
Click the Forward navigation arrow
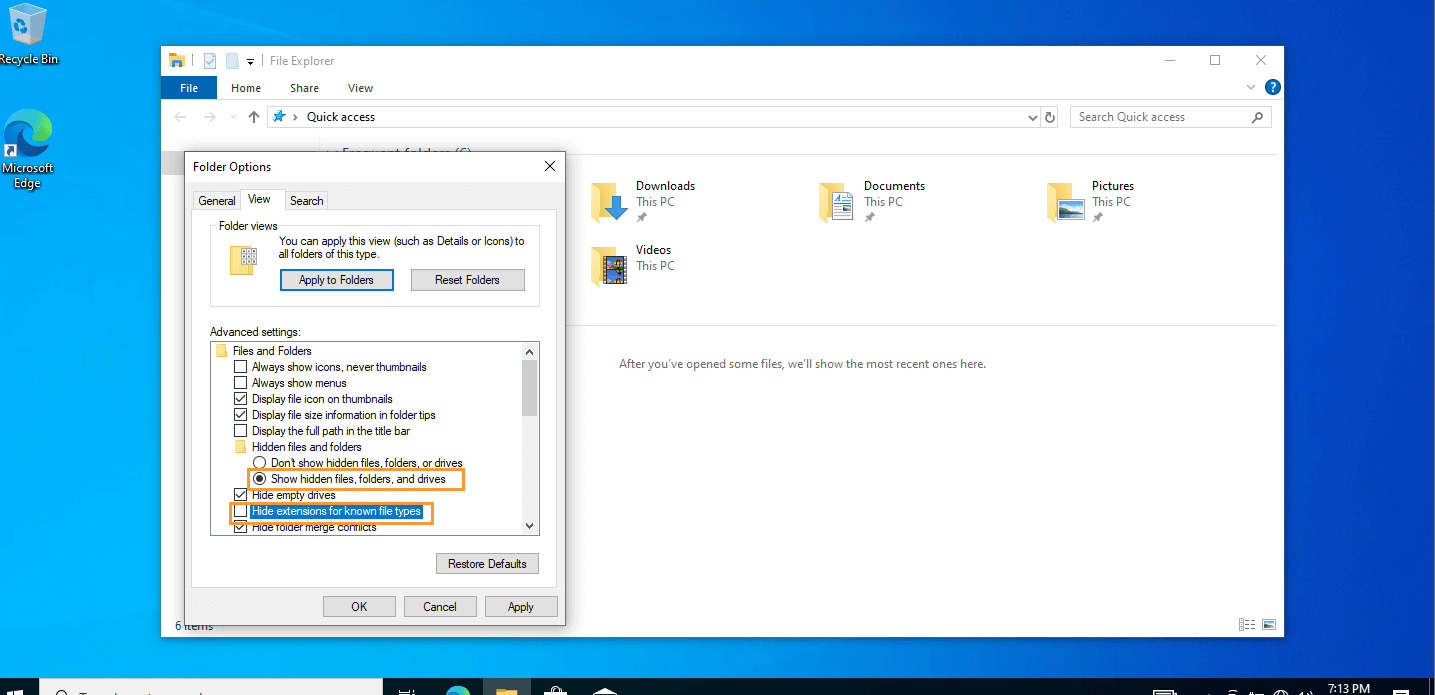click(x=209, y=117)
